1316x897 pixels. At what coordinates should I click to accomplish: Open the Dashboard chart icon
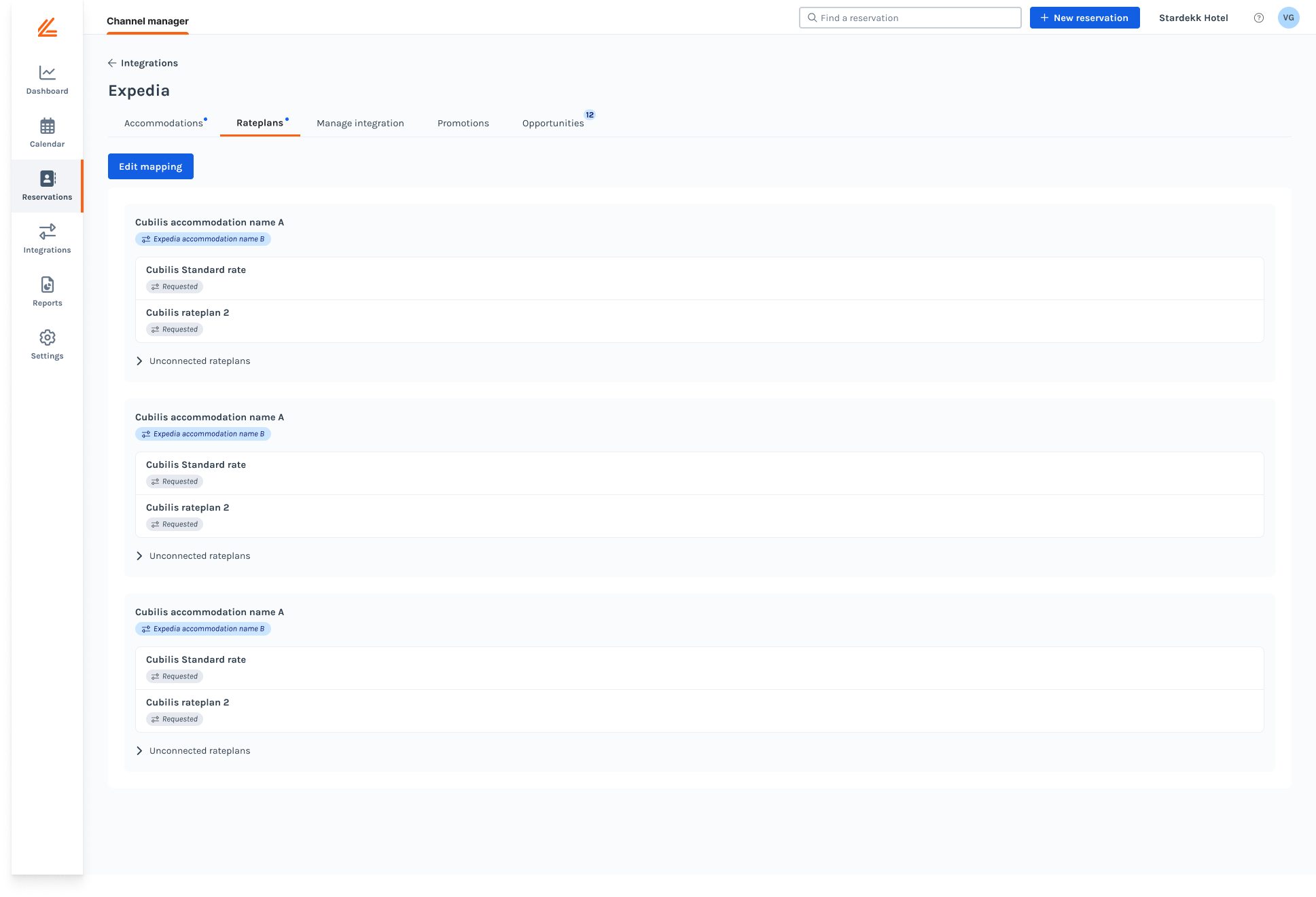click(x=47, y=73)
